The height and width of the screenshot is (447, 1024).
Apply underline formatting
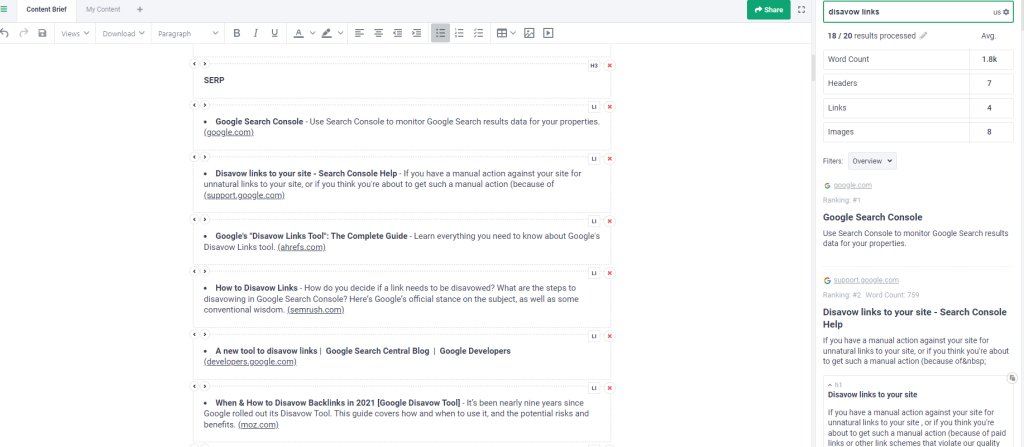click(x=274, y=33)
